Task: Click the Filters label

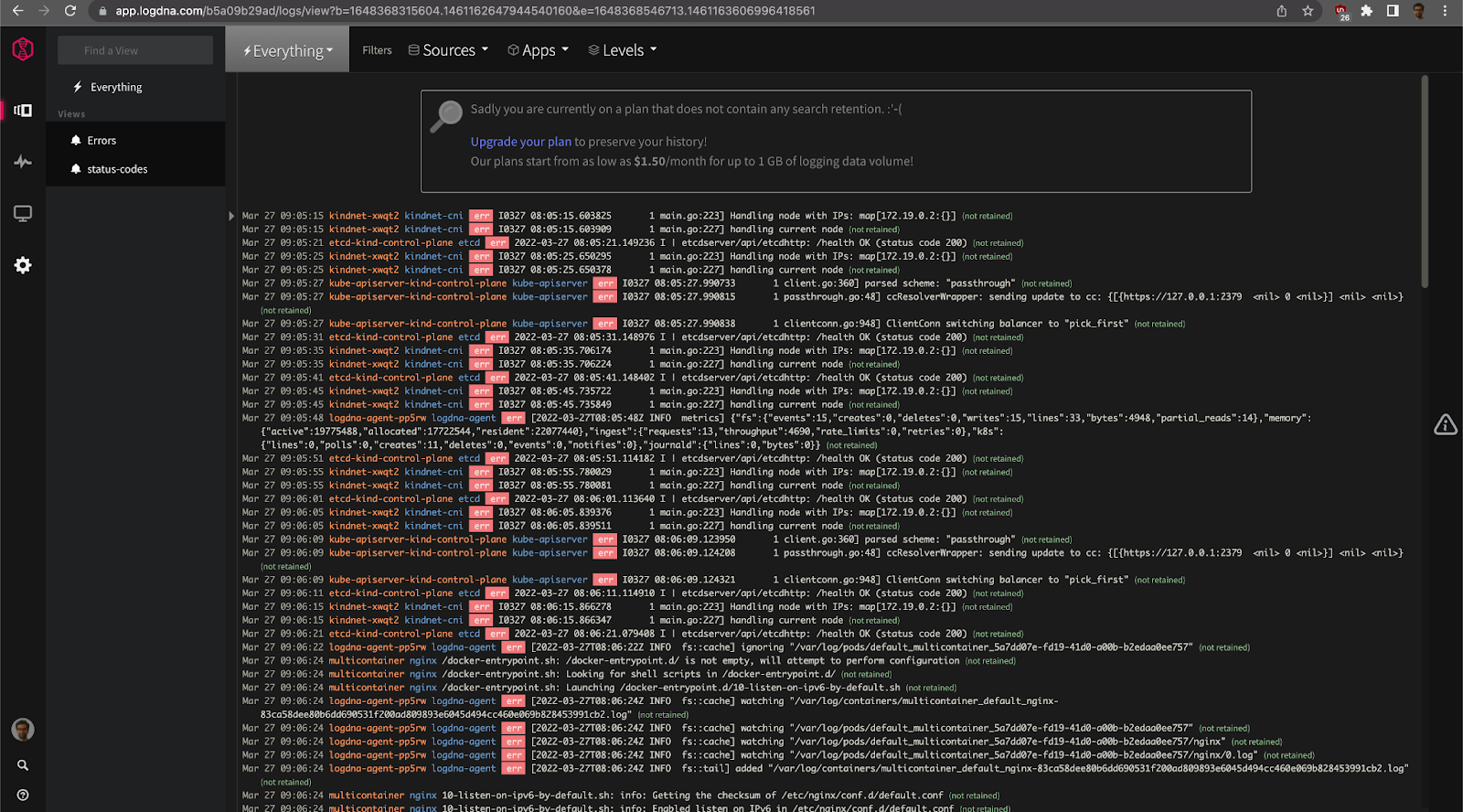Action: coord(377,50)
